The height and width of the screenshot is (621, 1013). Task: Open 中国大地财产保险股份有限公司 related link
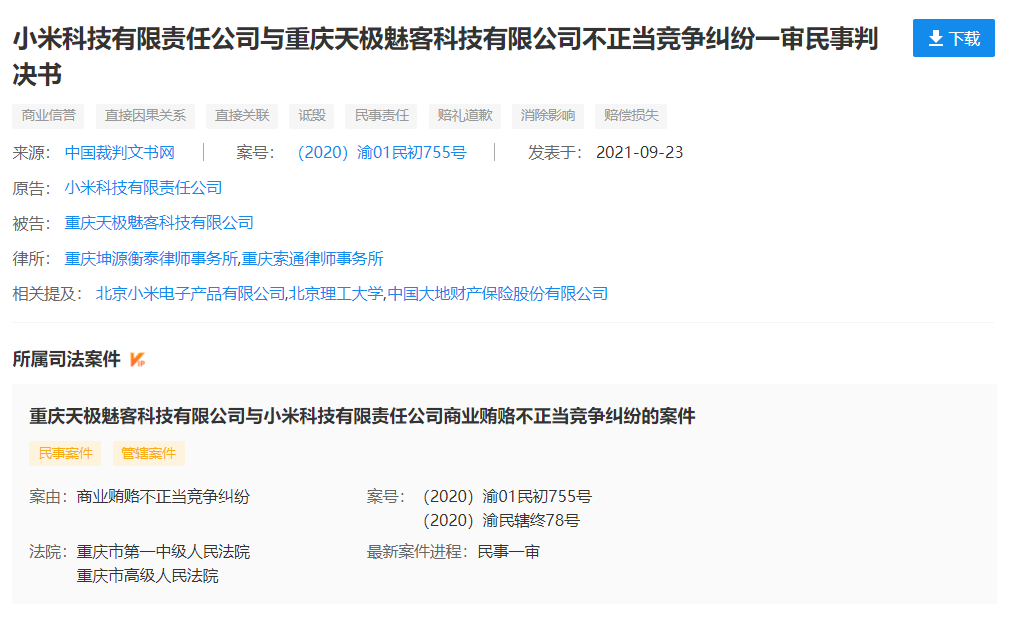click(x=498, y=294)
